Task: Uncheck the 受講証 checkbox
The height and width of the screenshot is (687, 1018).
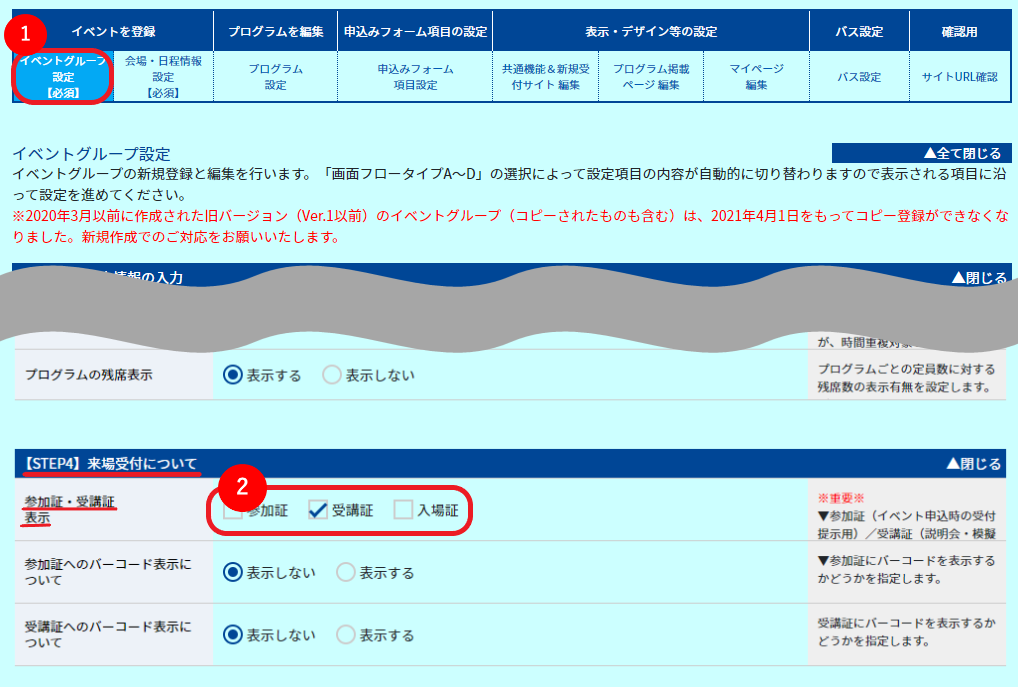Action: 317,510
